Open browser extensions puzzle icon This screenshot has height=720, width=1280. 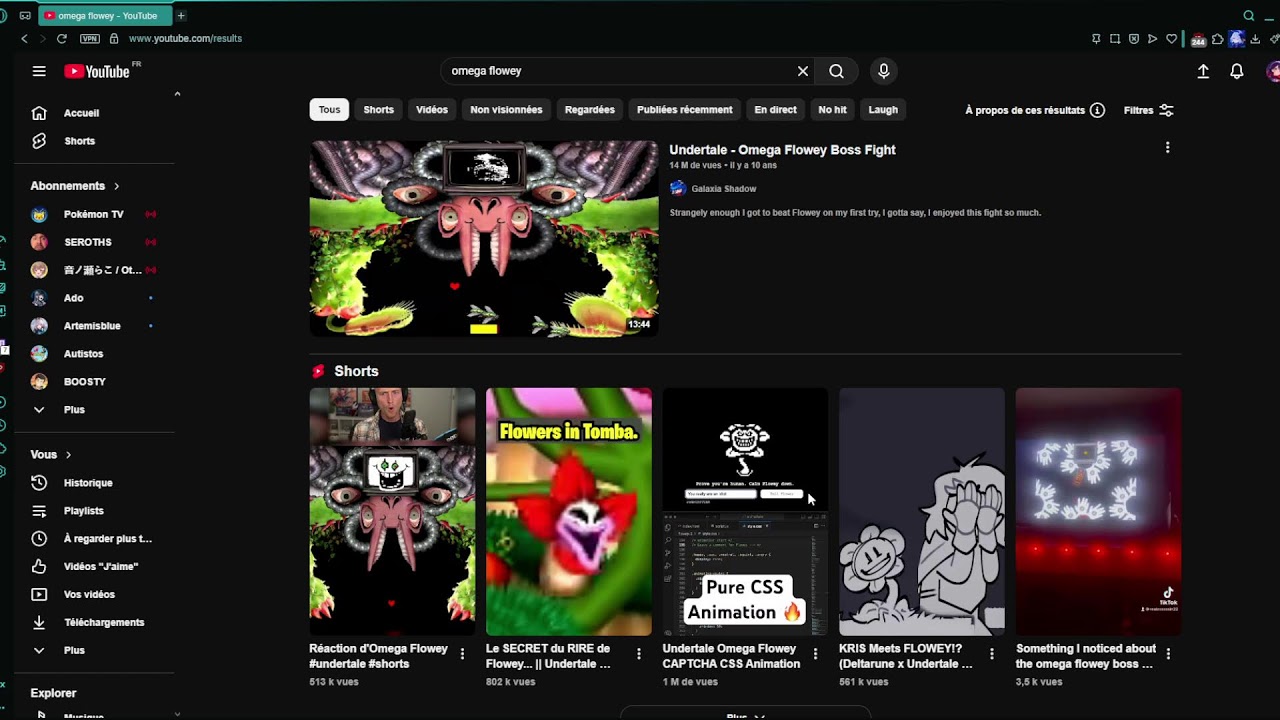point(1217,39)
